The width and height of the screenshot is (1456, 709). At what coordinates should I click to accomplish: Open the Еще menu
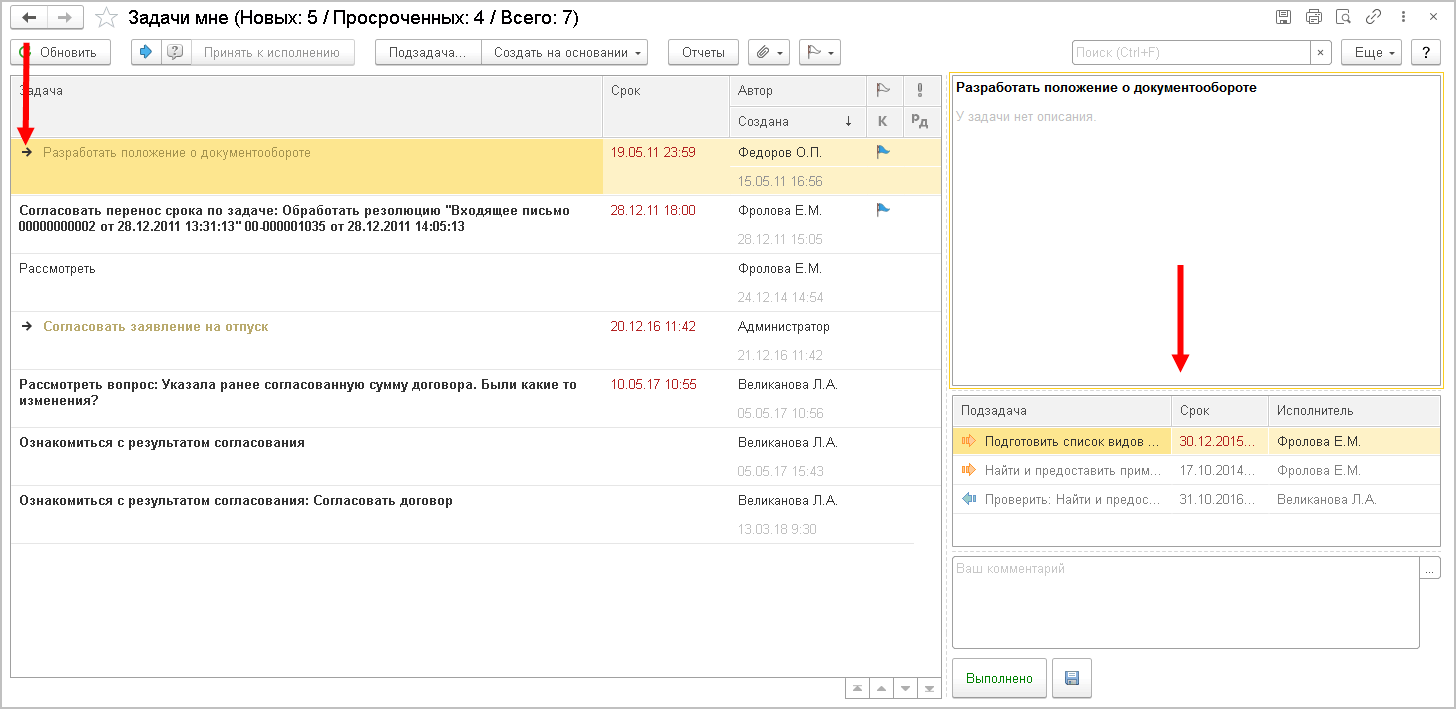[x=1372, y=53]
